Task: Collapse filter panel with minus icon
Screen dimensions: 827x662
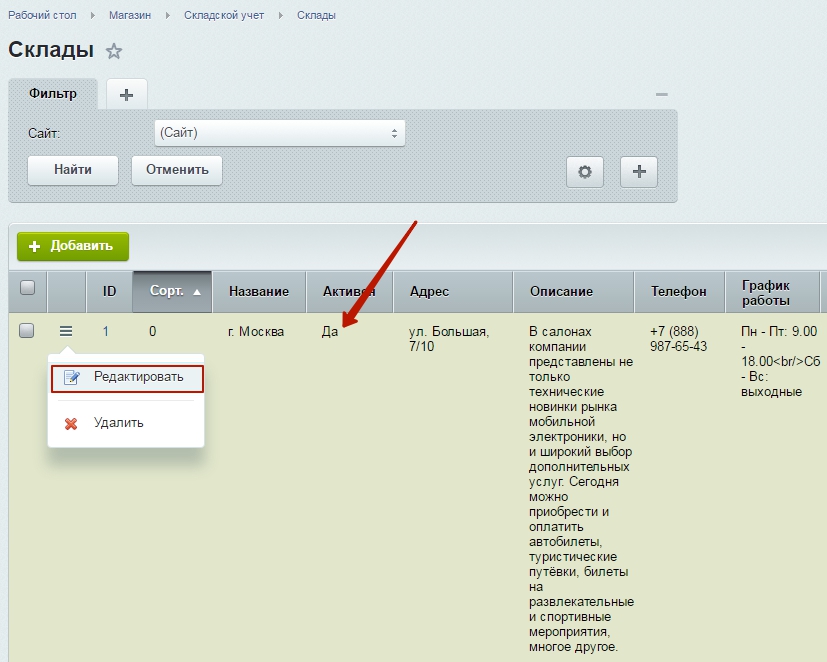Action: coord(661,94)
